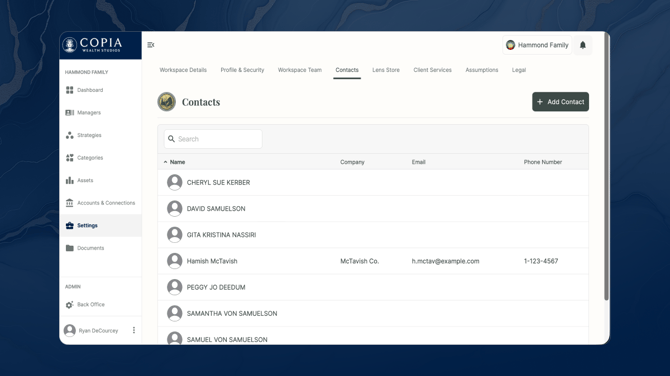Open Assets from the sidebar
670x376 pixels.
(85, 180)
